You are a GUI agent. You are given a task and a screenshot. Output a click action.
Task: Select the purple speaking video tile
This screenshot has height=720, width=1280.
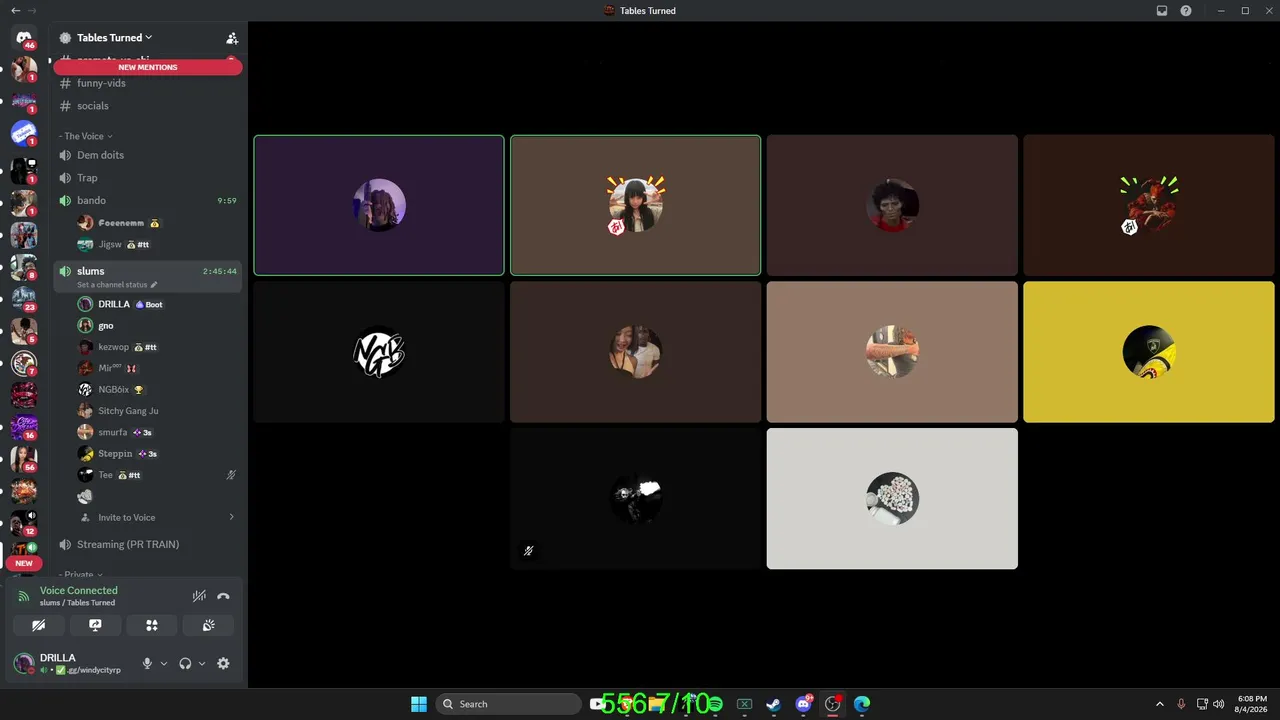pyautogui.click(x=379, y=205)
